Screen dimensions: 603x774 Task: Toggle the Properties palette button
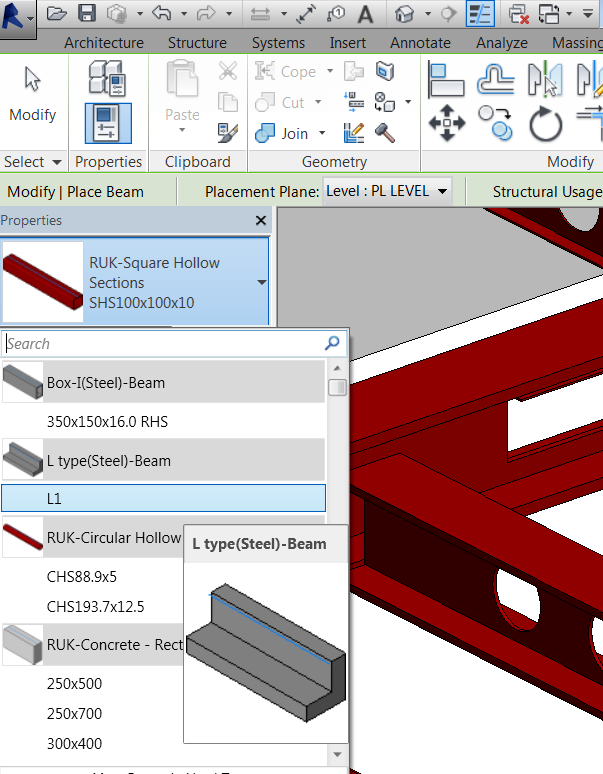[x=108, y=123]
